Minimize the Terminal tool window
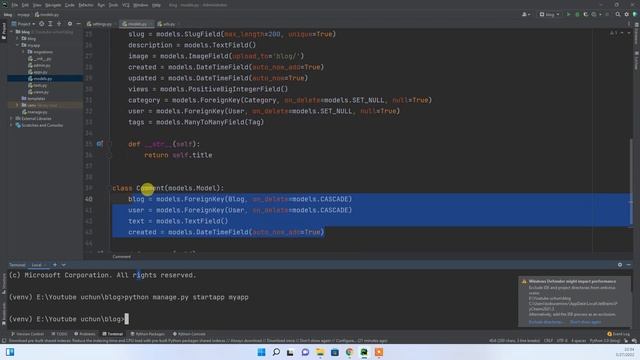This screenshot has width=640, height=360. [629, 265]
